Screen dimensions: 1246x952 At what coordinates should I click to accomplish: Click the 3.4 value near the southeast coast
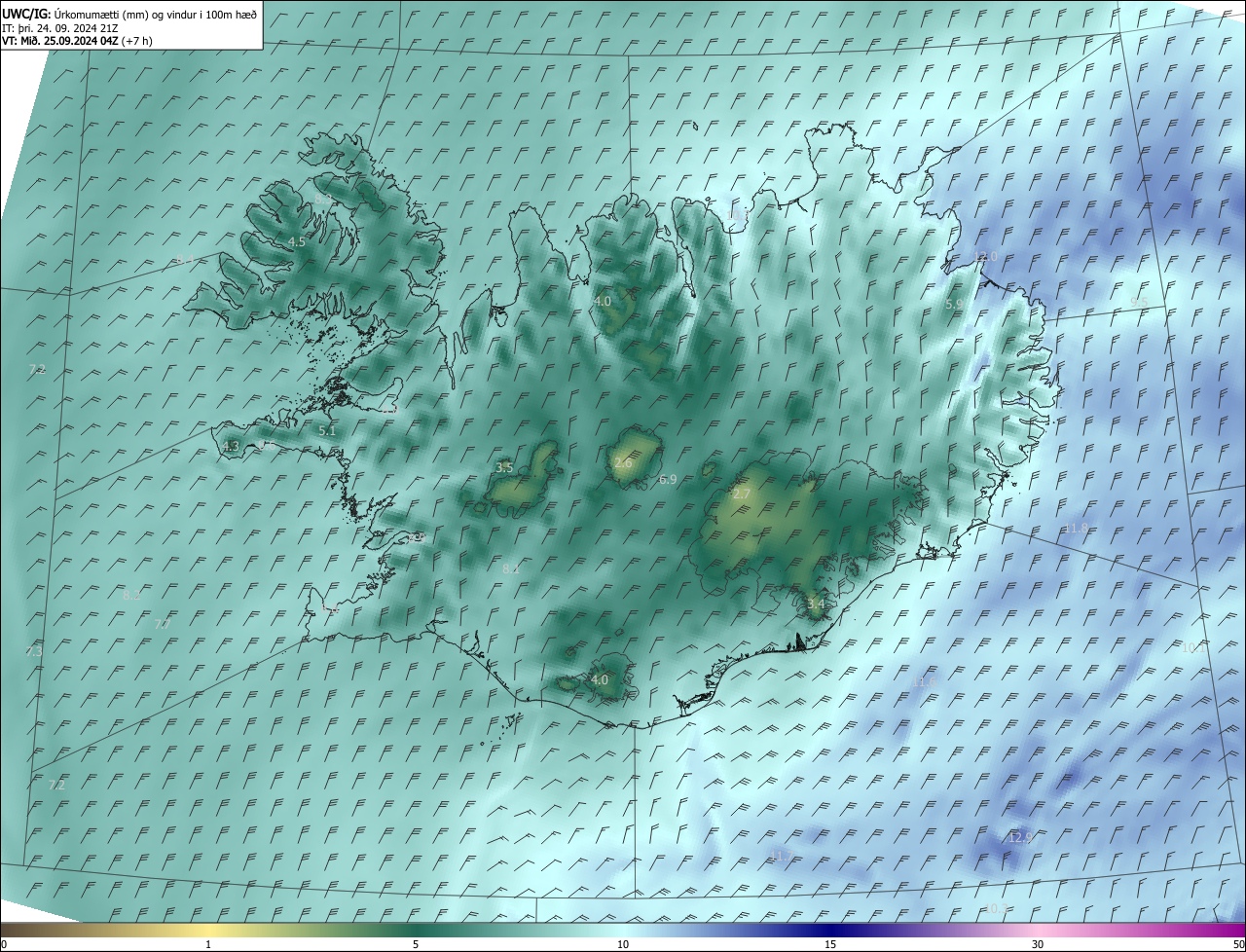(816, 604)
